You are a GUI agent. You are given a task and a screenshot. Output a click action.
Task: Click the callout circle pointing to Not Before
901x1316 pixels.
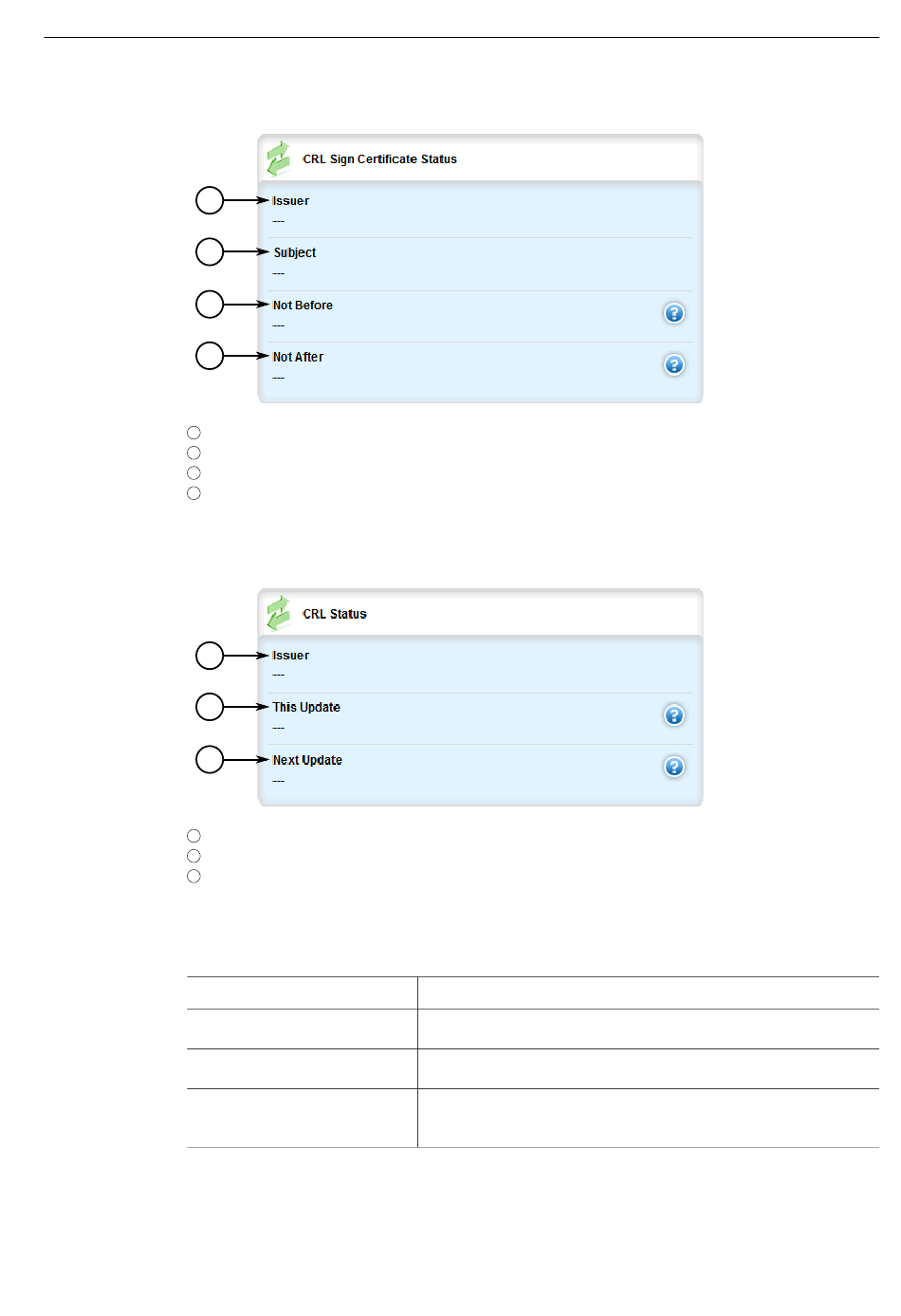(210, 305)
